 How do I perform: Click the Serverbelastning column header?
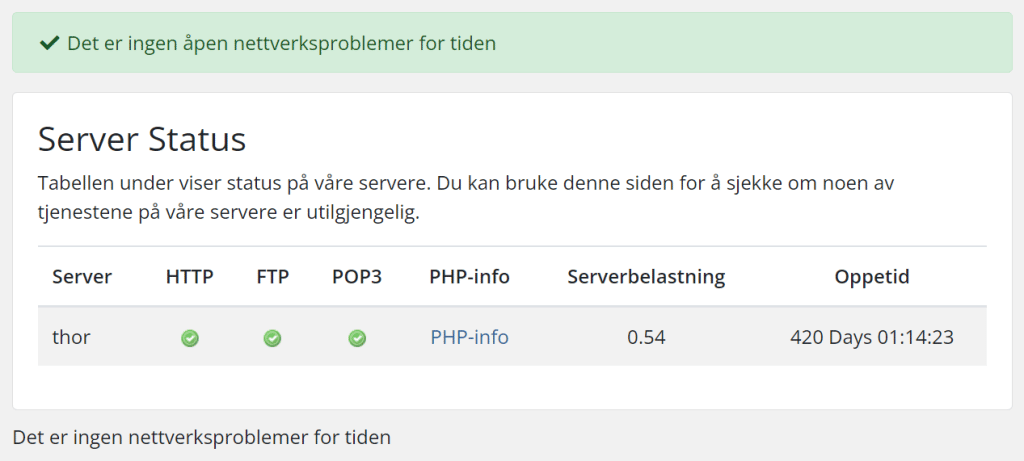click(646, 277)
